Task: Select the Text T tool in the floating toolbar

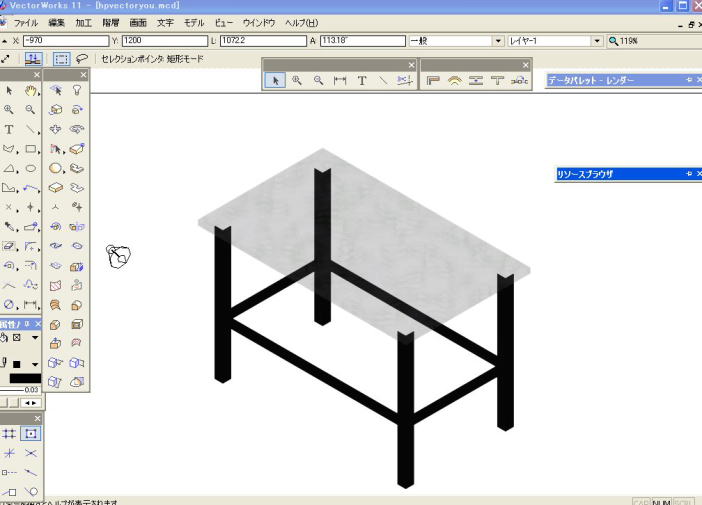Action: pyautogui.click(x=362, y=81)
